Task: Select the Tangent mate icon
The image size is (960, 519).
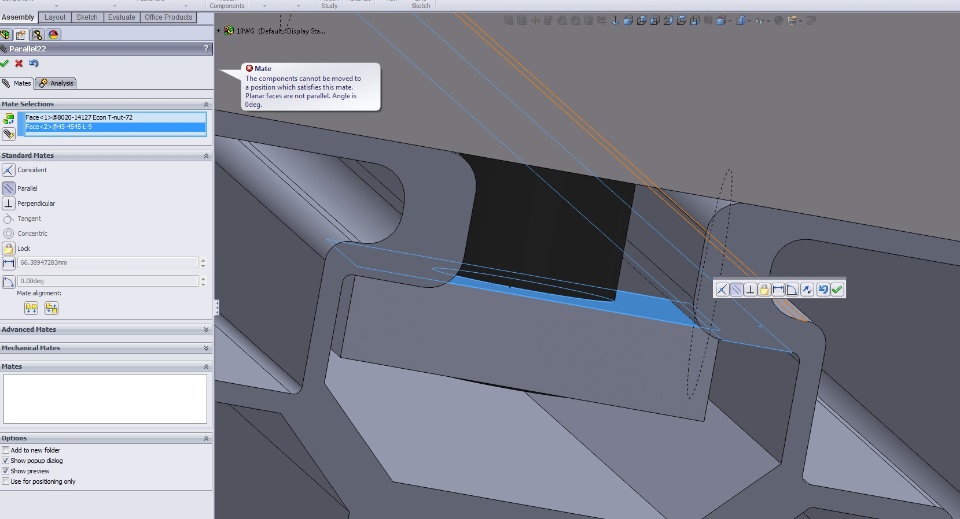Action: 9,218
